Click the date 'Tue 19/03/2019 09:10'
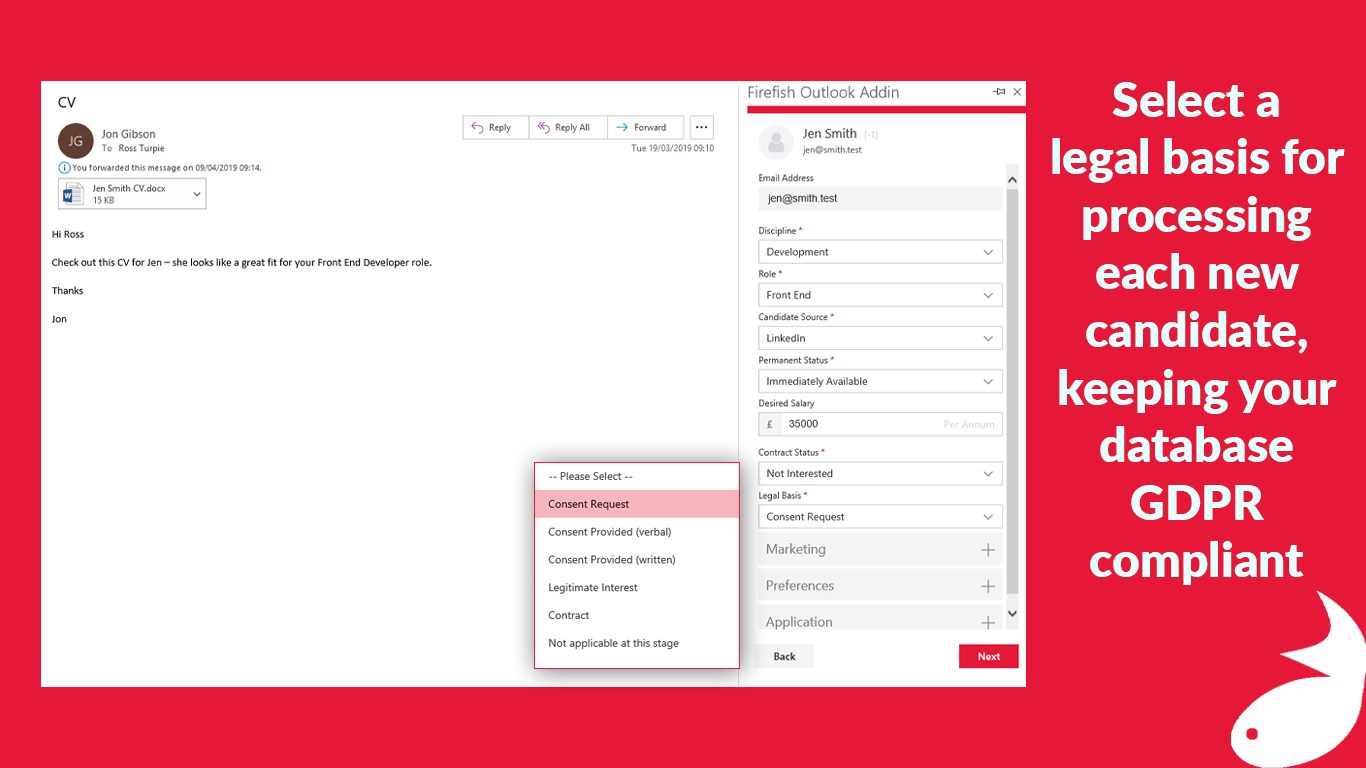This screenshot has height=768, width=1366. click(673, 148)
